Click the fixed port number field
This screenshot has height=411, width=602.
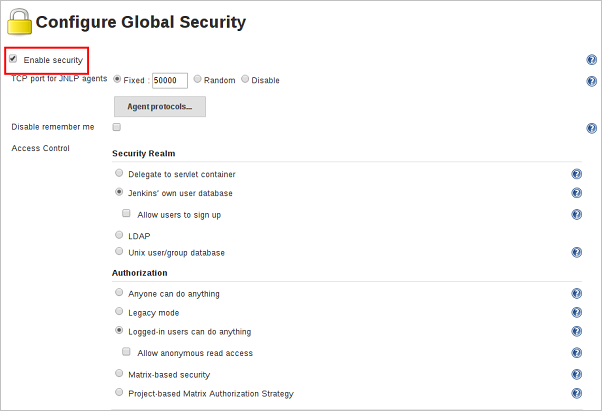pos(170,81)
